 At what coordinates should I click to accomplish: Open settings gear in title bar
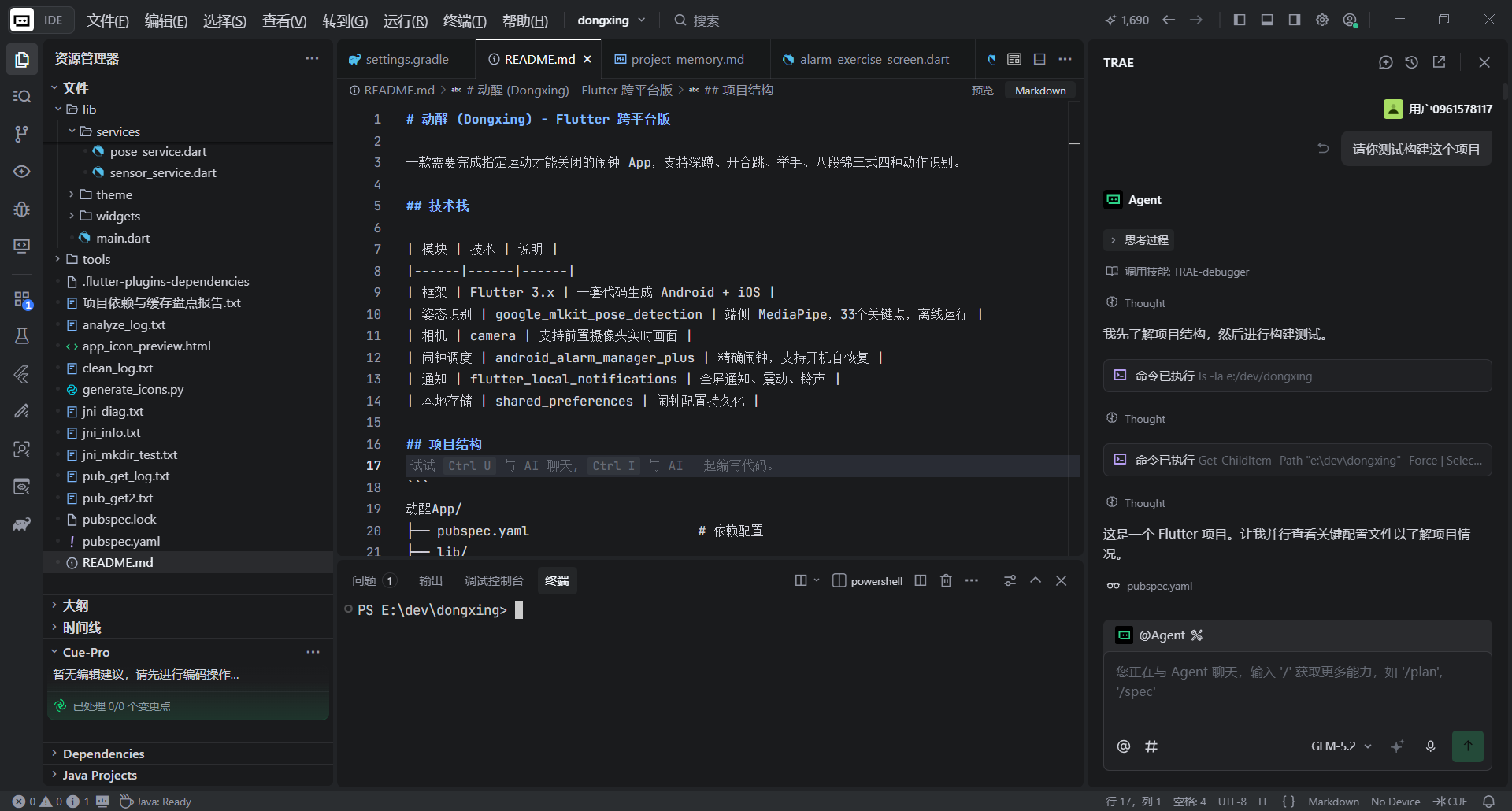1322,20
